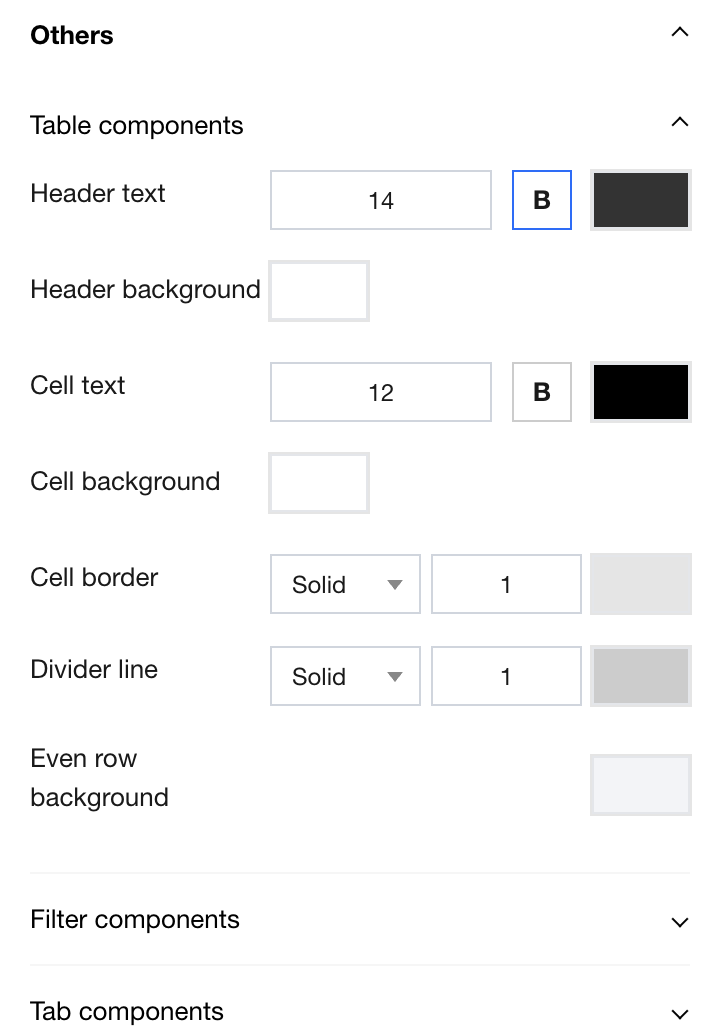
Task: Click the Filter components heading
Action: (135, 919)
